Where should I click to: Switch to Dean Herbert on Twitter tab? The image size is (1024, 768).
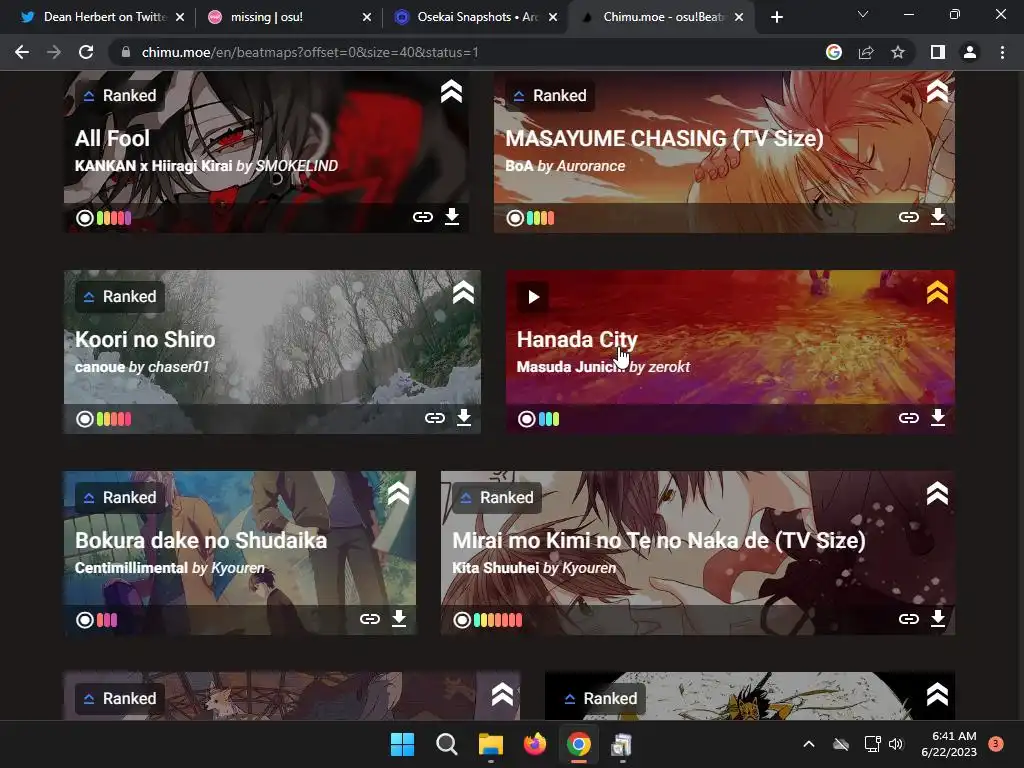coord(104,17)
